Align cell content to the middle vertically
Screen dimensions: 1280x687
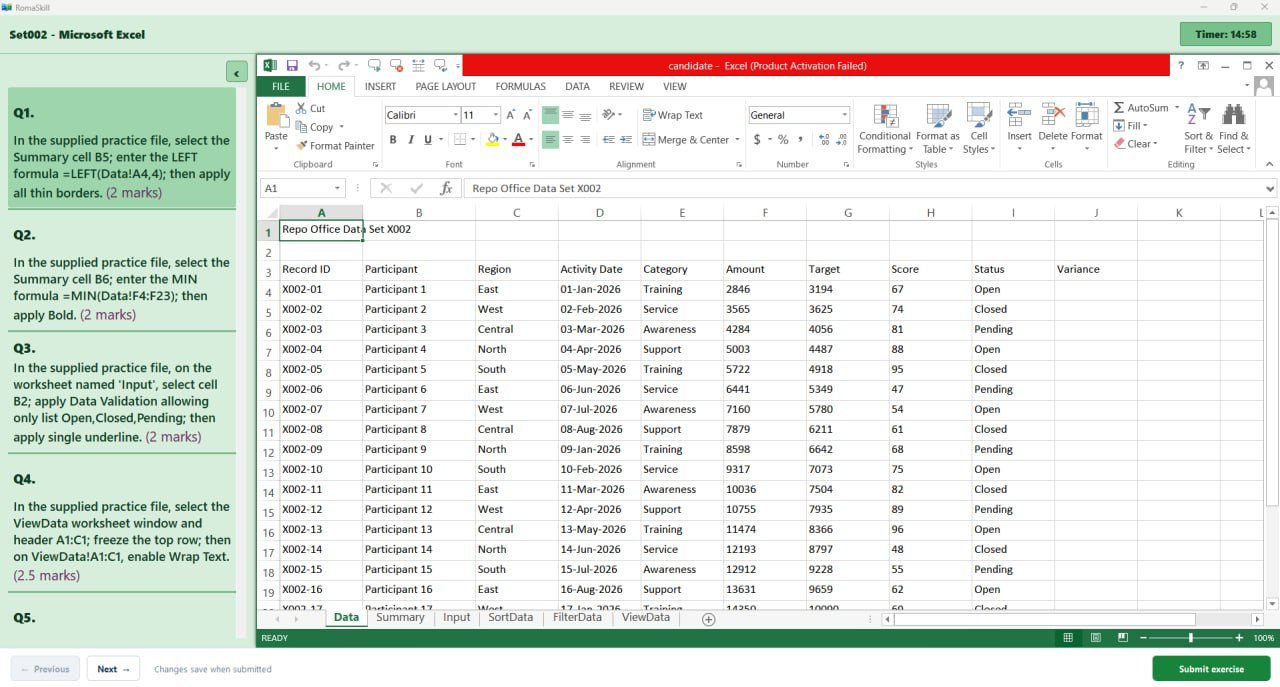click(567, 115)
